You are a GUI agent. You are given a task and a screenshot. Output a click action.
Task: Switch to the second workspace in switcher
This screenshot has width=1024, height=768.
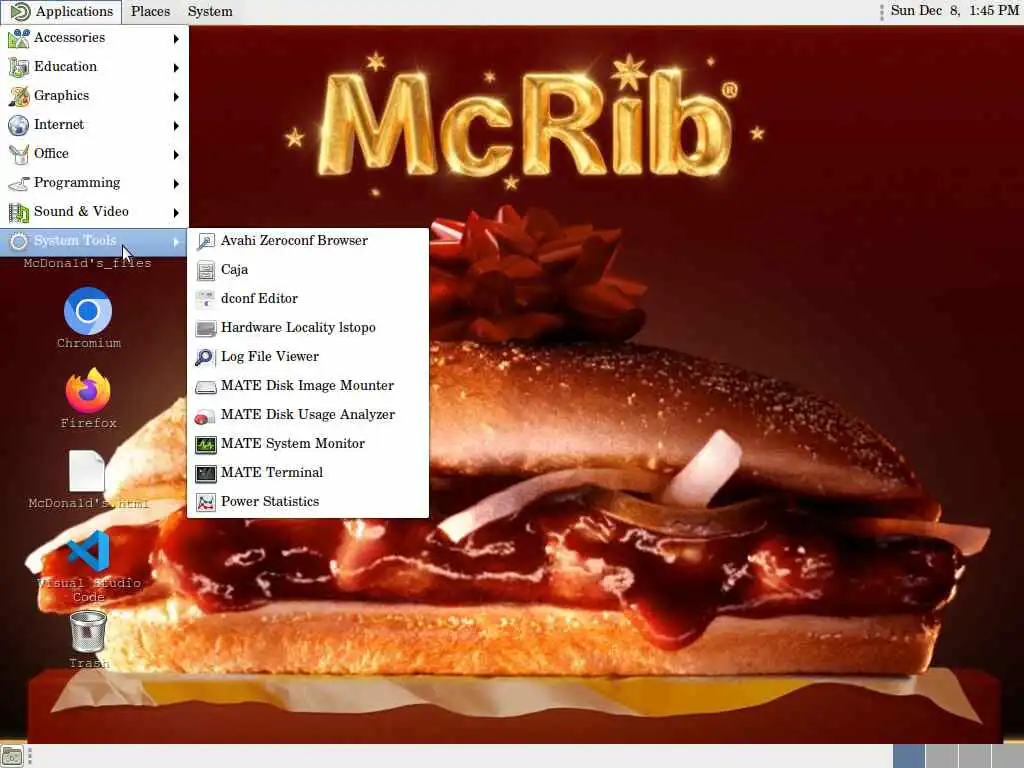click(x=941, y=756)
